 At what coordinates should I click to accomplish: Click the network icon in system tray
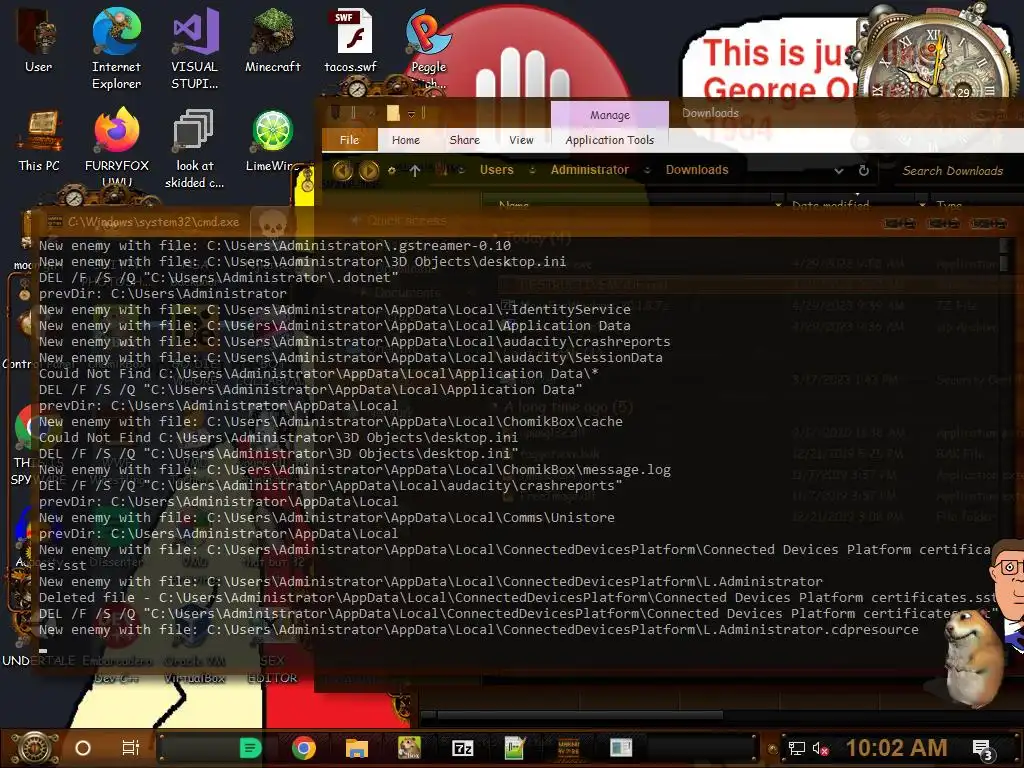coord(797,748)
